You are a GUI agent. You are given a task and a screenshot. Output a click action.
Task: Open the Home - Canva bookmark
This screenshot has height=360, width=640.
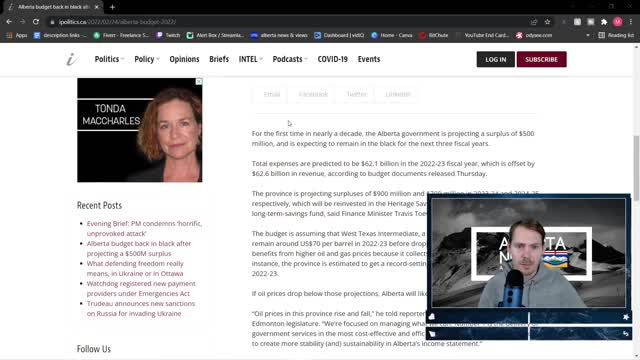click(x=392, y=36)
